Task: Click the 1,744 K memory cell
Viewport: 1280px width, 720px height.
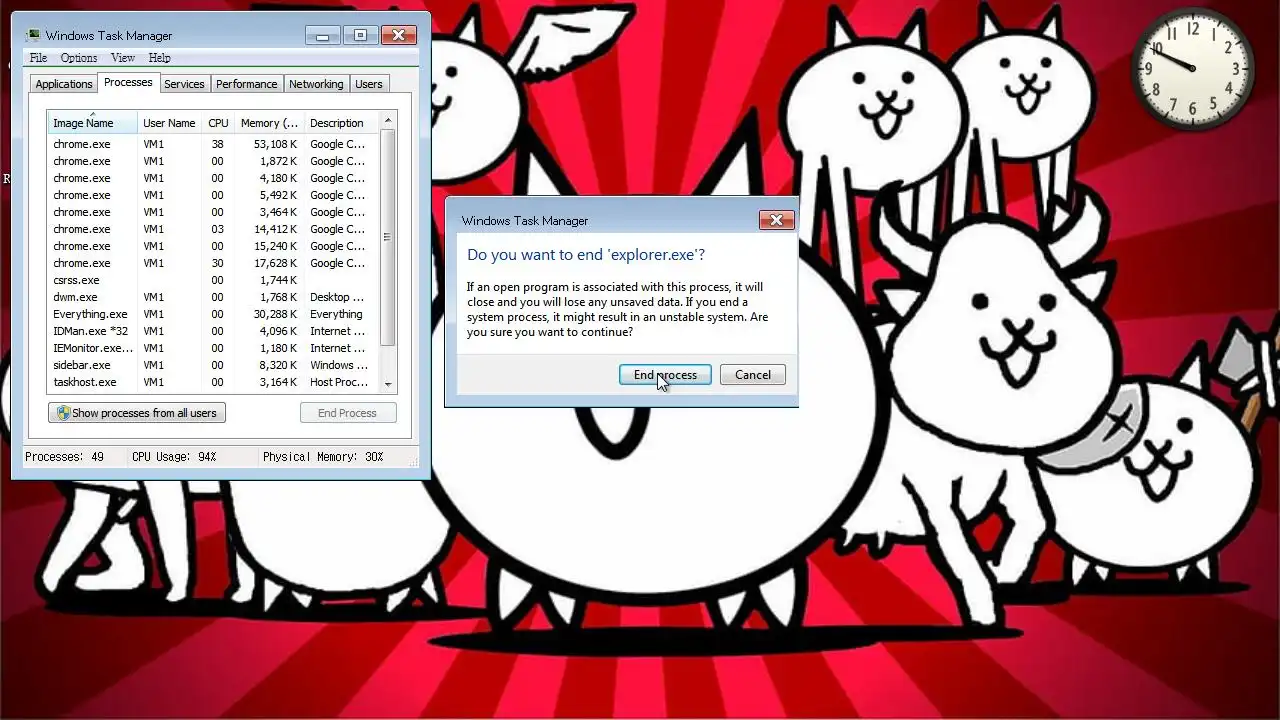Action: tap(279, 280)
